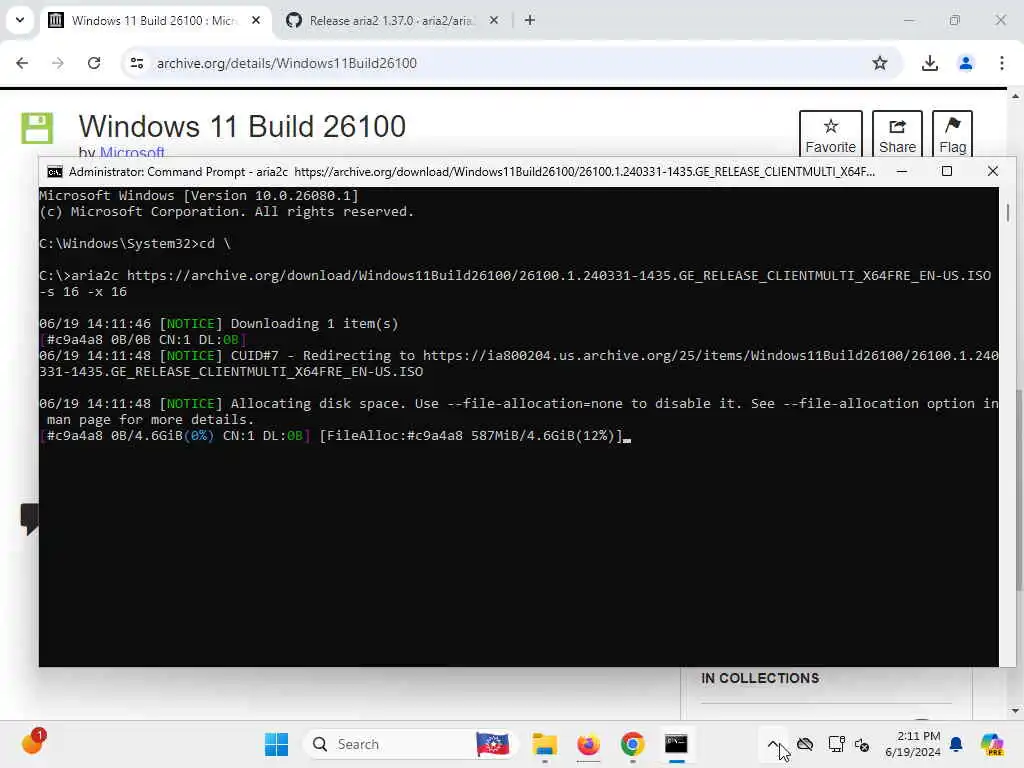Viewport: 1024px width, 768px height.
Task: Click the Command Prompt title bar icon
Action: (x=55, y=172)
